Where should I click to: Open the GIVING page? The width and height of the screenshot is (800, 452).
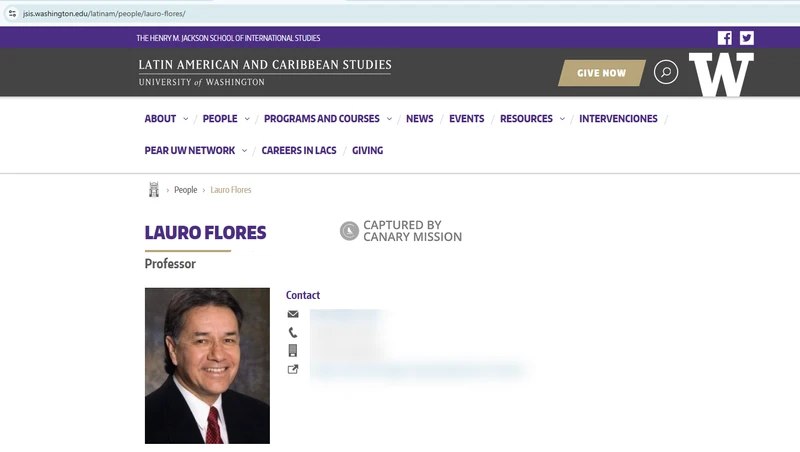[367, 150]
